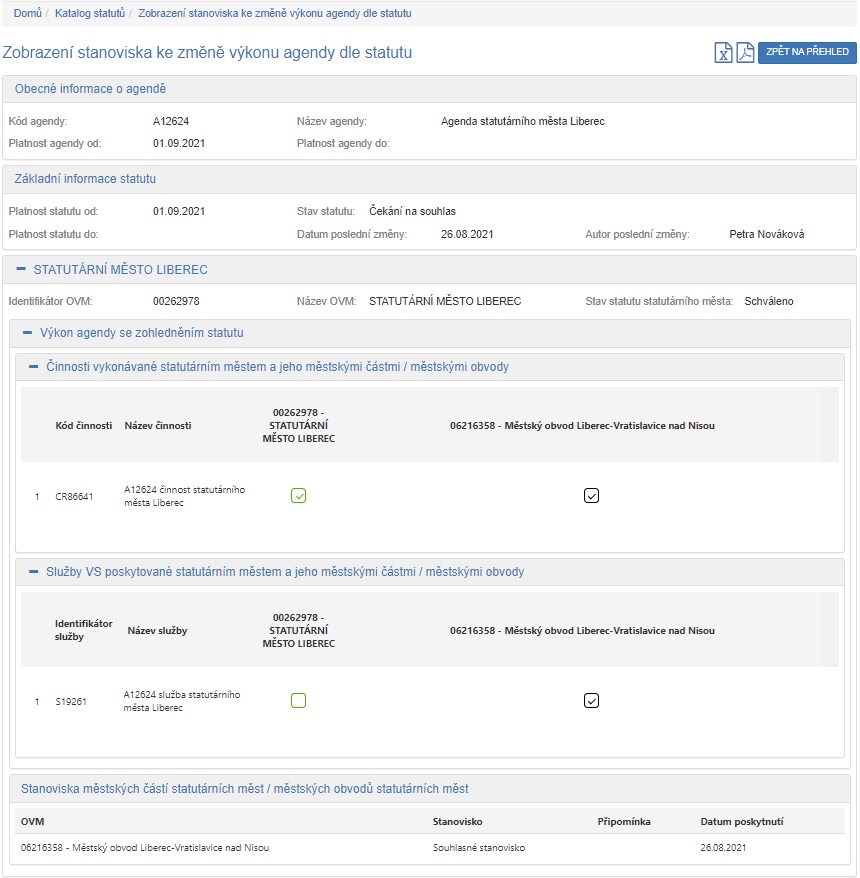Enable Statutární město checkbox for služba S19261
Viewport: 860px width, 878px height.
pos(298,701)
